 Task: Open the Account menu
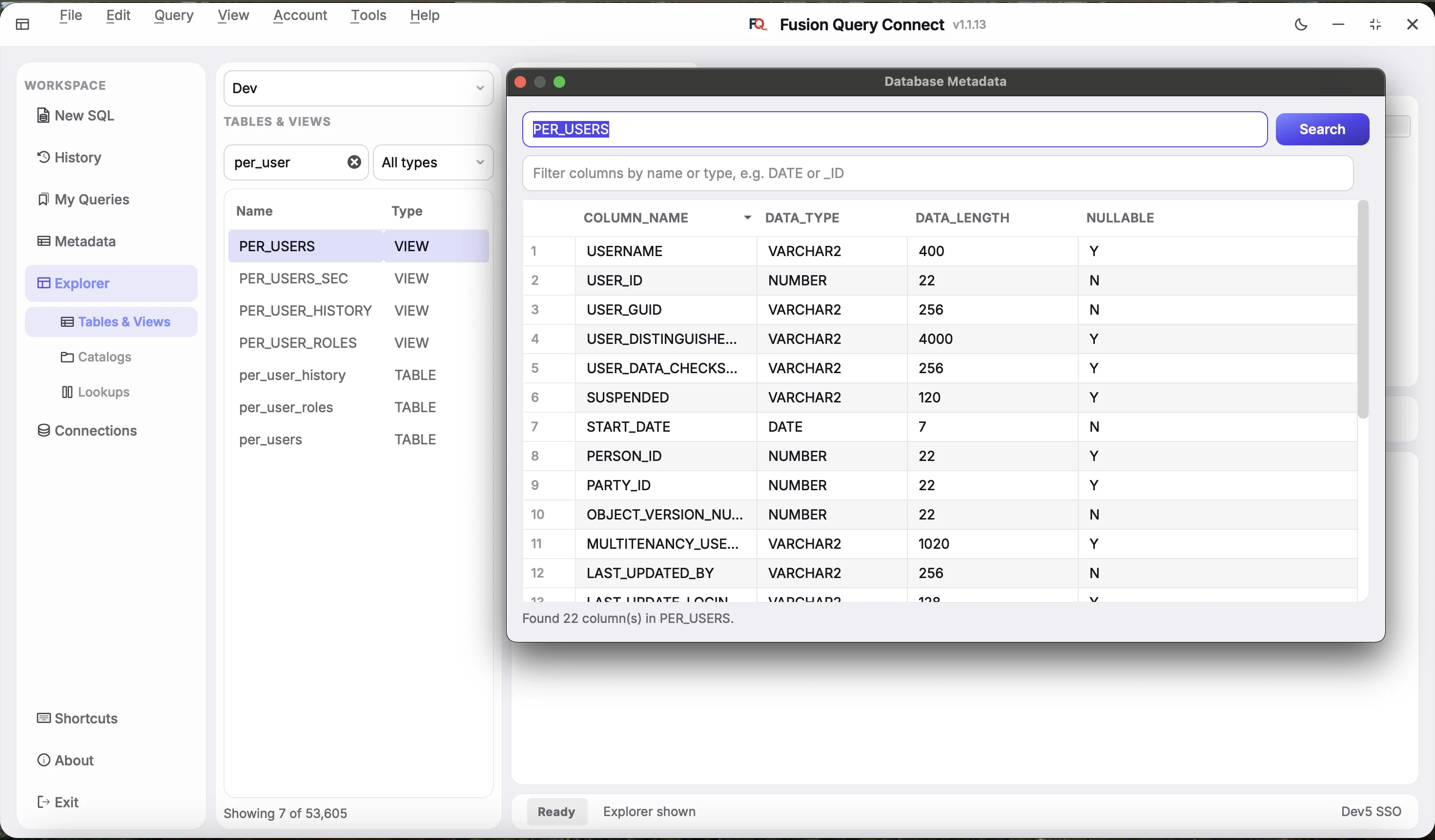[x=300, y=16]
